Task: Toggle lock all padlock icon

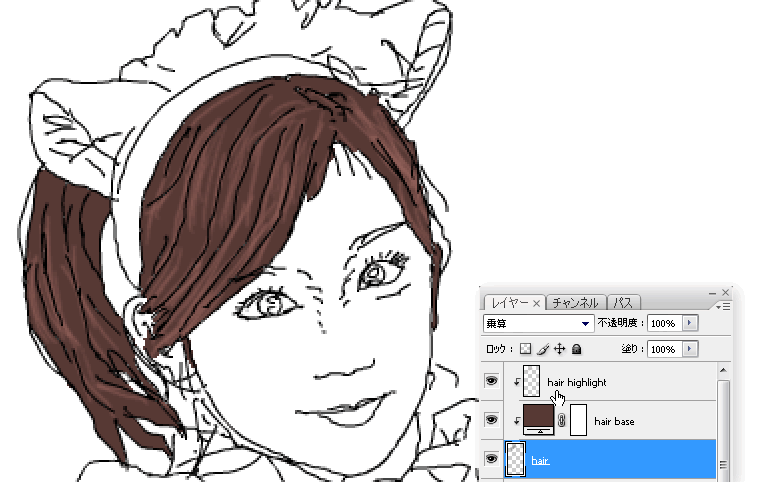Action: 576,349
